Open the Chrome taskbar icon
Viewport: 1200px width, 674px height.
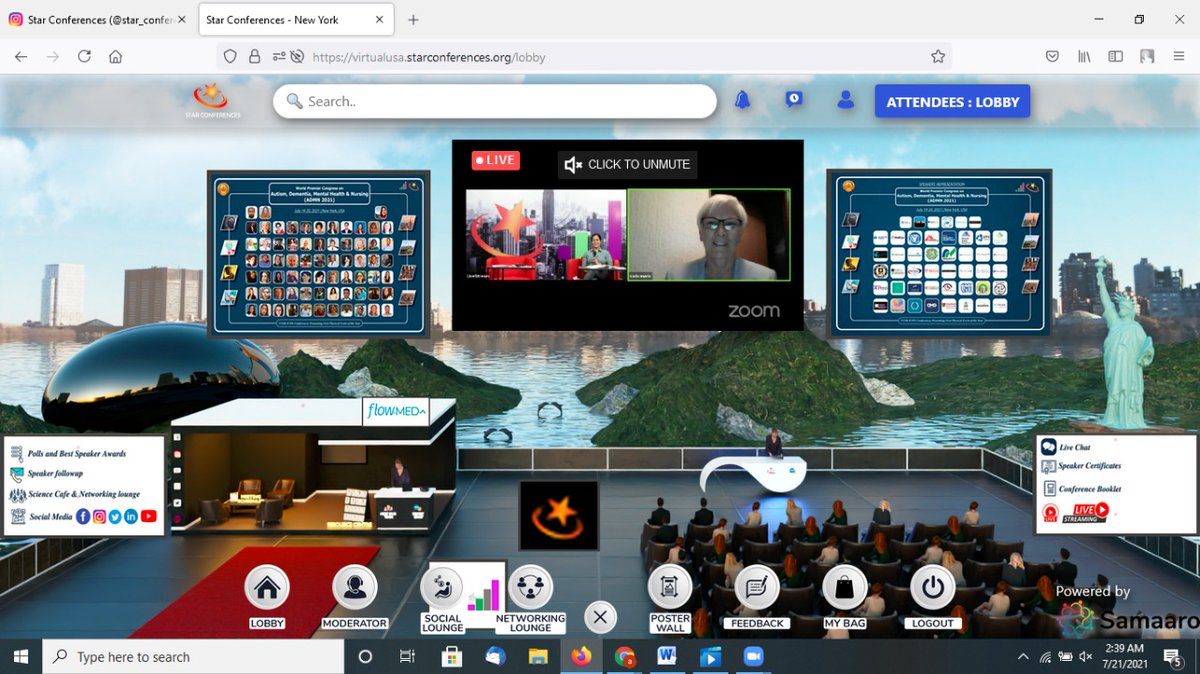tap(624, 656)
